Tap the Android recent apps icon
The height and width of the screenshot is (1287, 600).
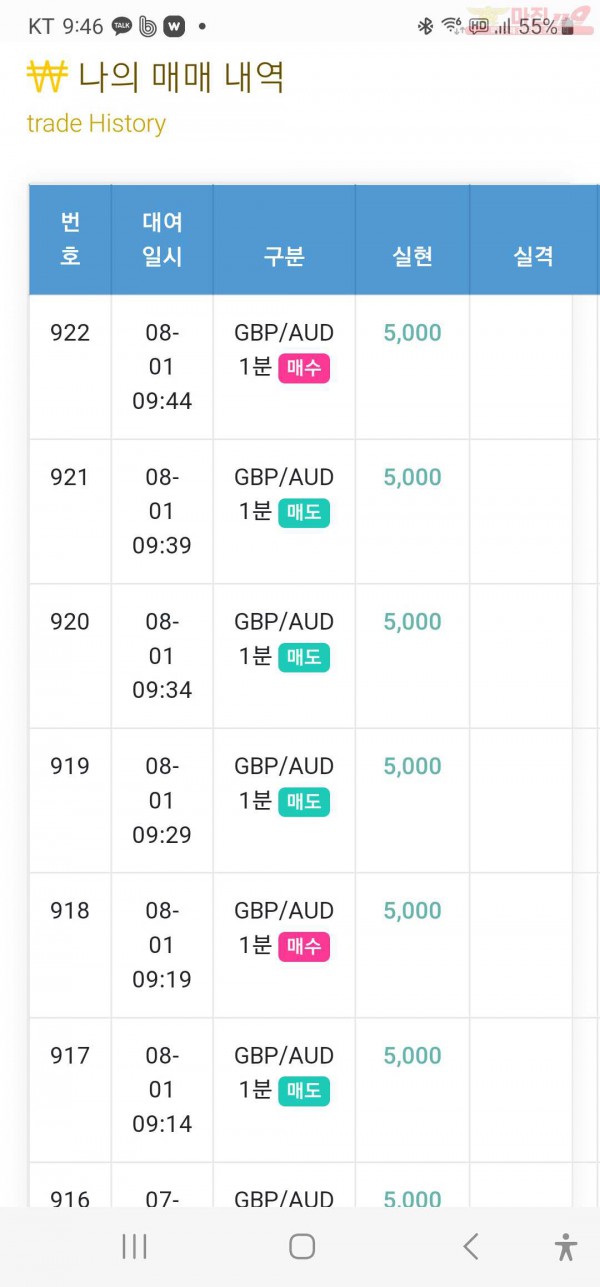(134, 1246)
